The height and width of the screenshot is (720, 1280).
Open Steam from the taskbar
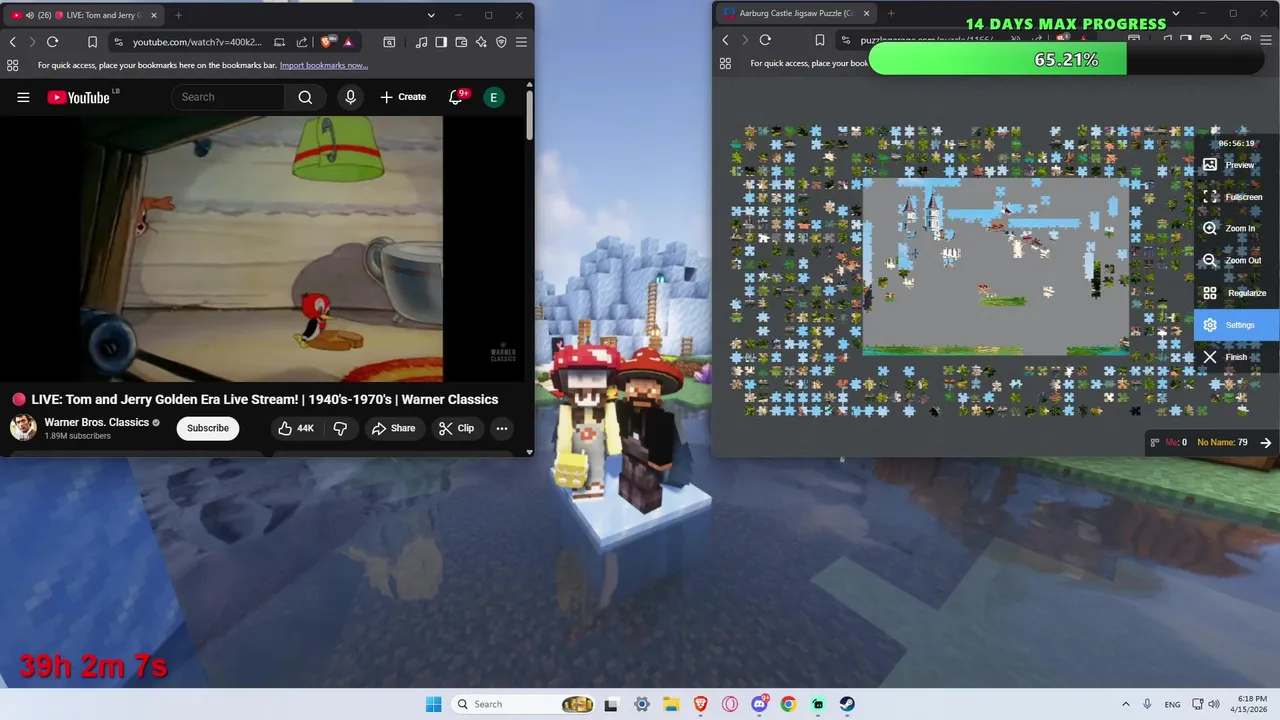847,704
